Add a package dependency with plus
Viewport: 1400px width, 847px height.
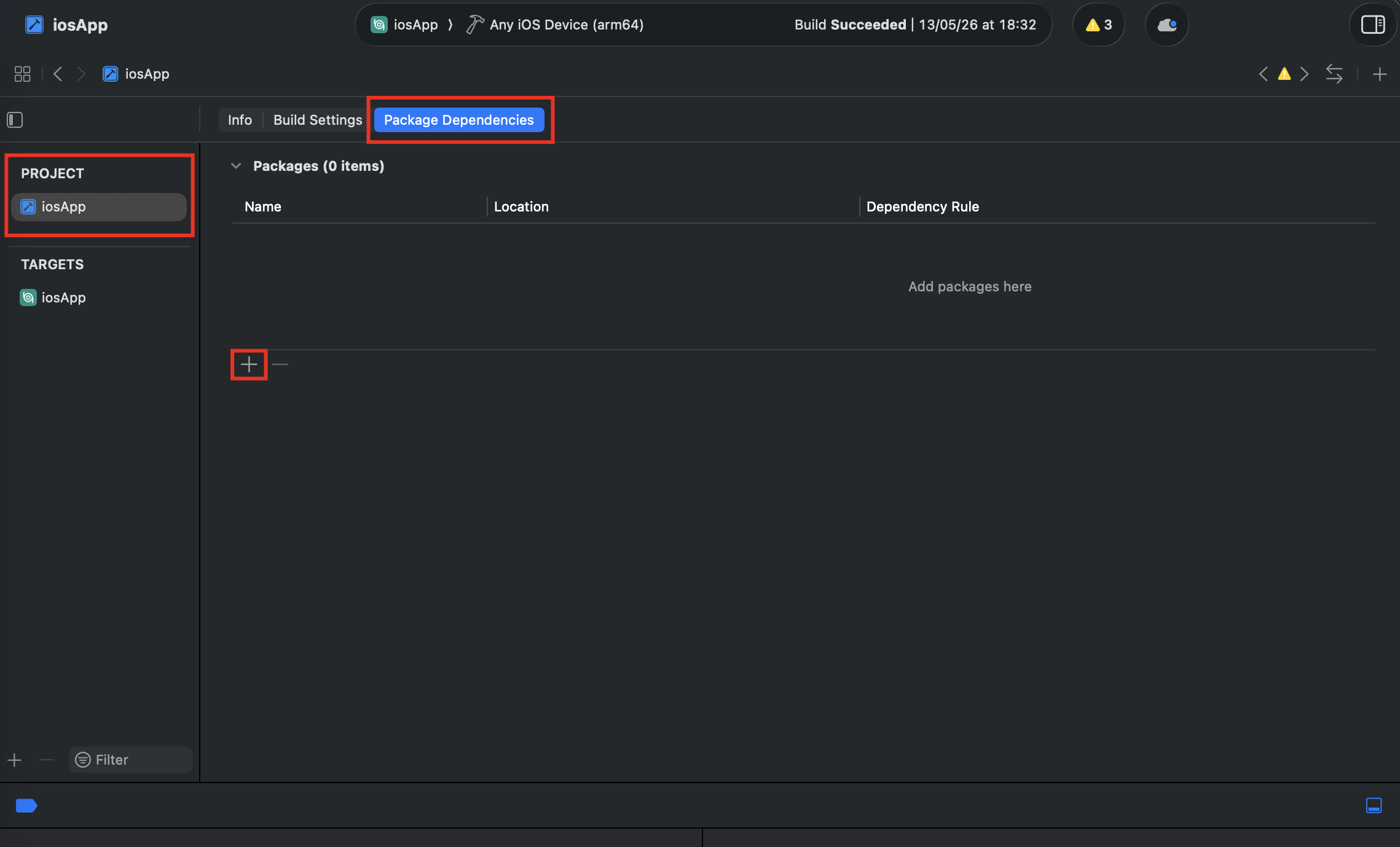[x=249, y=364]
